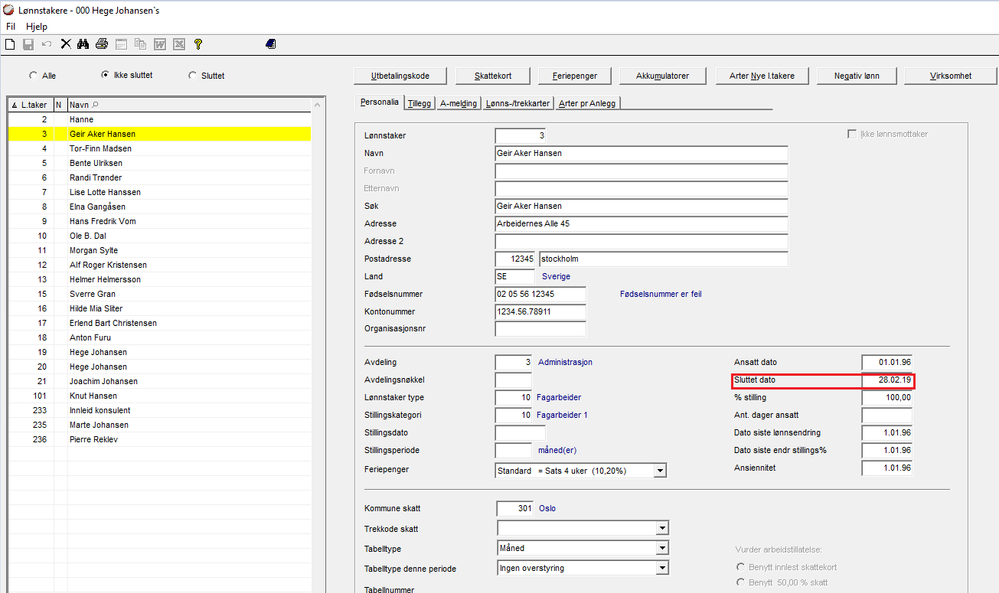999x593 pixels.
Task: Open the Tabelltype dropdown
Action: tap(663, 548)
